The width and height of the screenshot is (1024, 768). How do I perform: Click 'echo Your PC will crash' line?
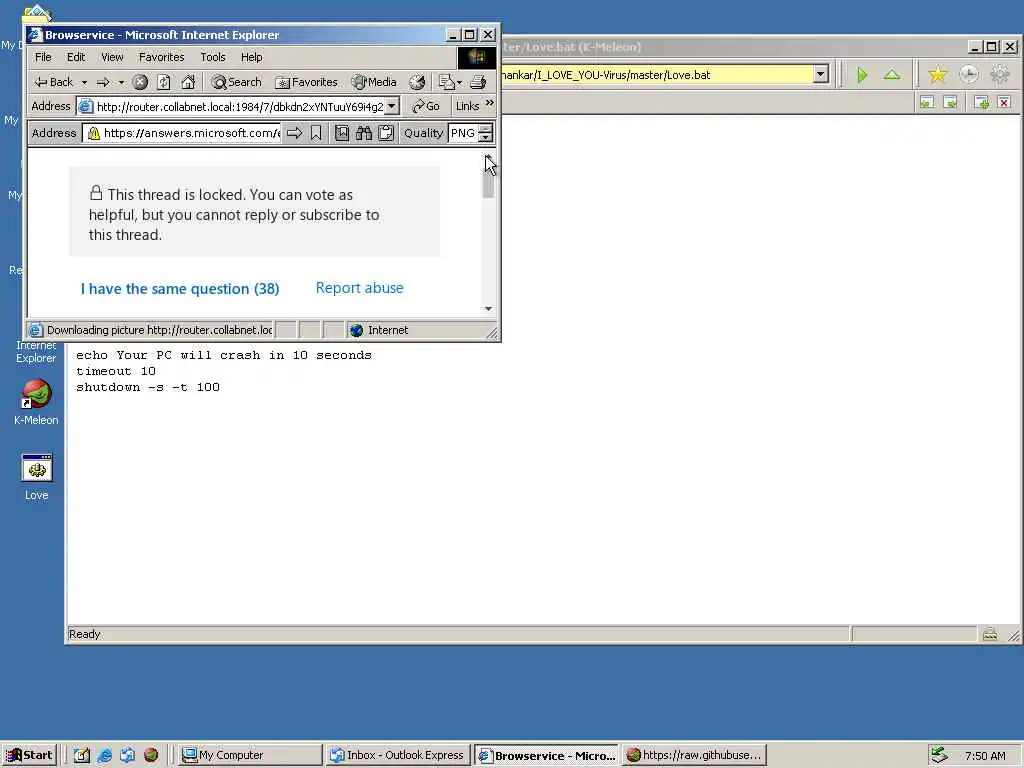pos(223,355)
